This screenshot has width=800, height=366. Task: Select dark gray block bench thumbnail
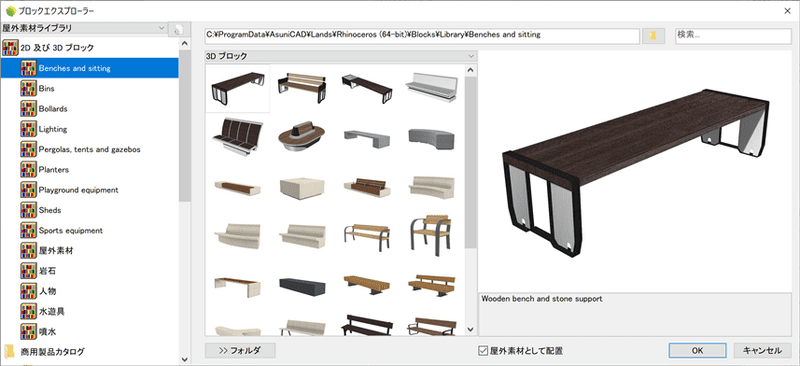point(302,286)
